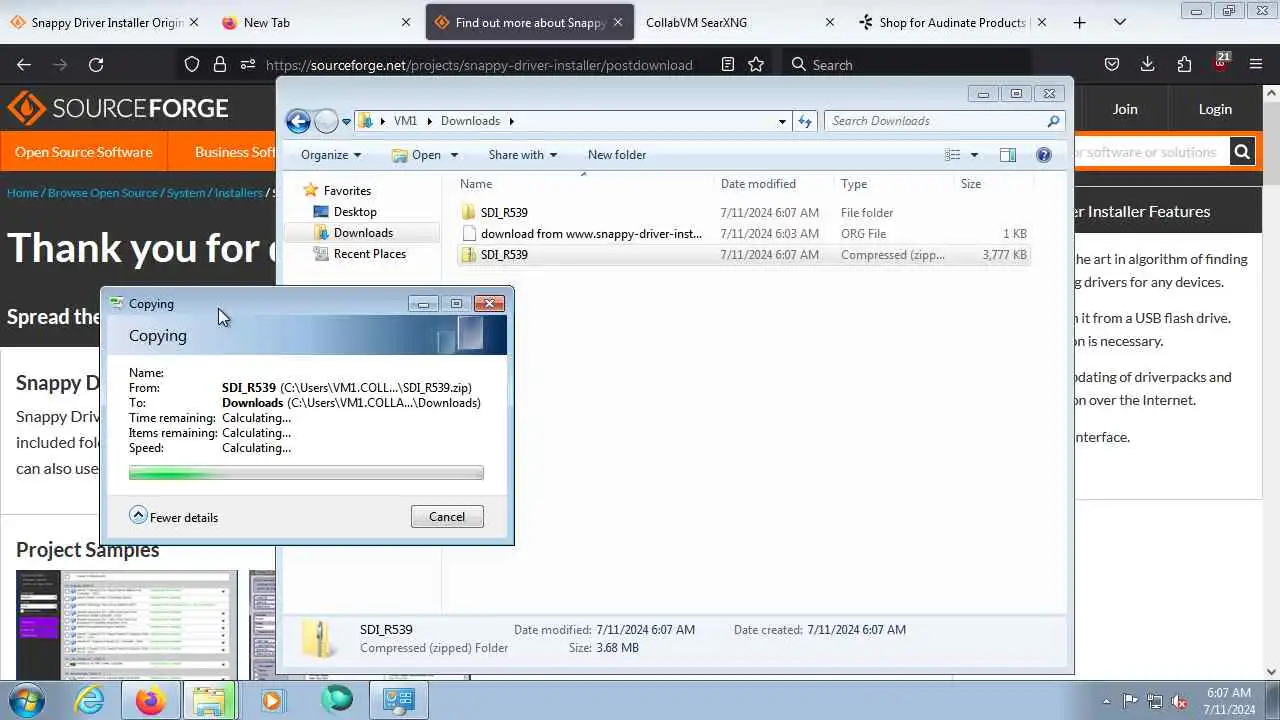
Task: Open the Share with dropdown
Action: pyautogui.click(x=523, y=155)
